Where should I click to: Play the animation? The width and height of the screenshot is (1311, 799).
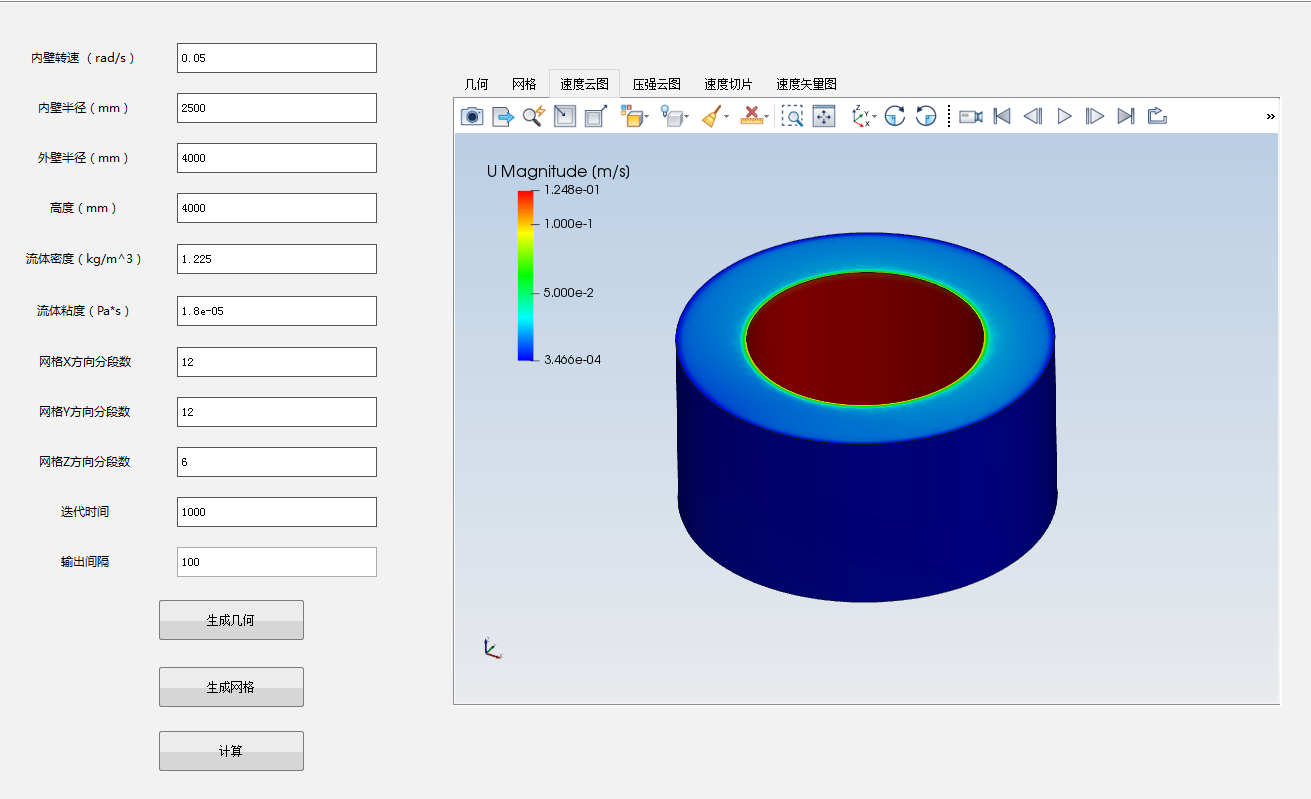pyautogui.click(x=1064, y=117)
